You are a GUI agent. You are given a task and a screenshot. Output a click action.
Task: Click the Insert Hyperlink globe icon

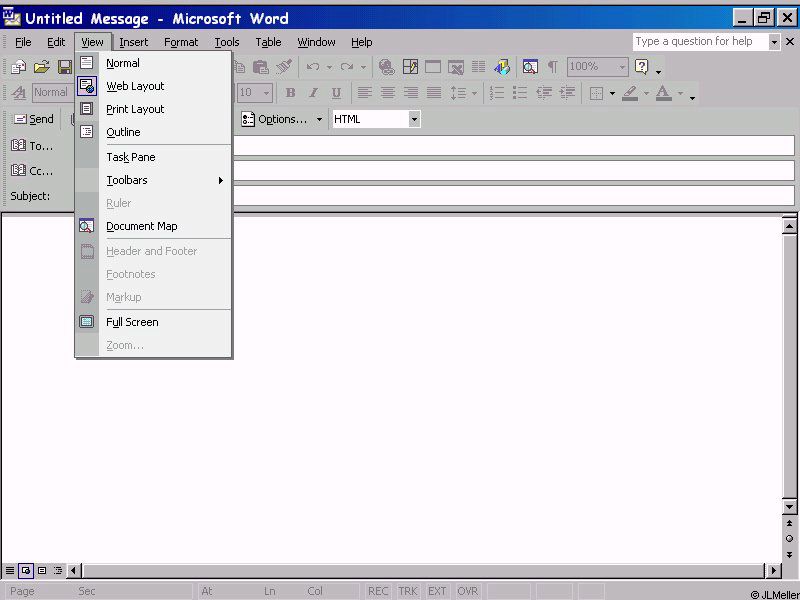click(x=386, y=67)
